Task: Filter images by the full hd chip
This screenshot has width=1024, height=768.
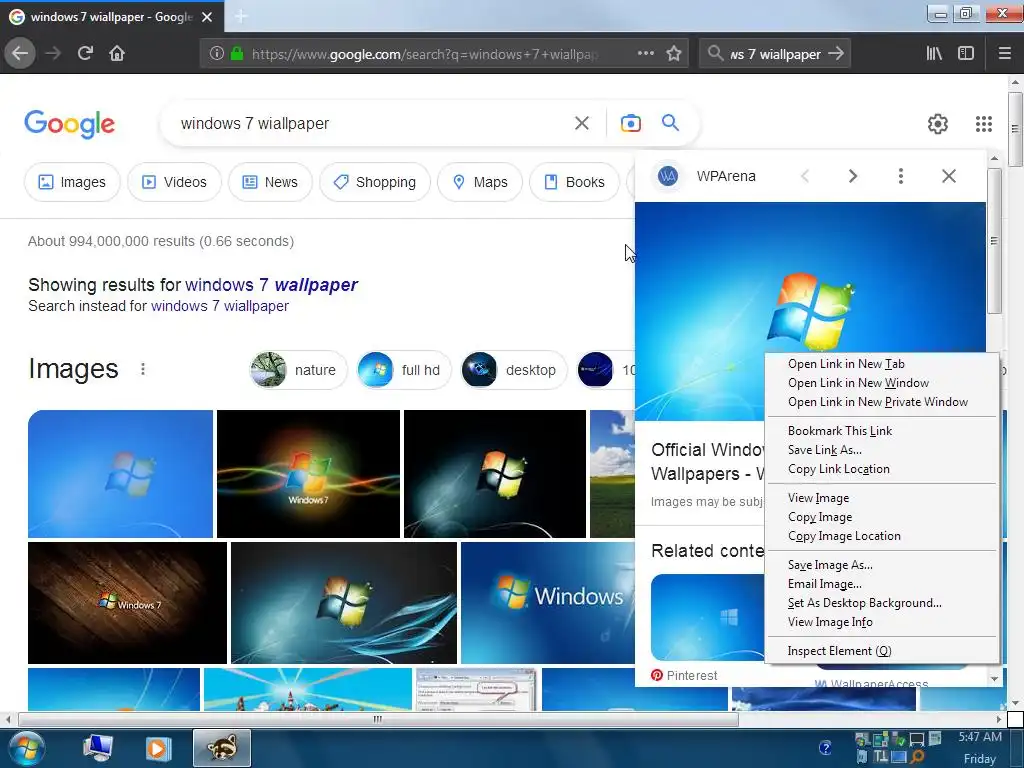Action: pos(404,370)
